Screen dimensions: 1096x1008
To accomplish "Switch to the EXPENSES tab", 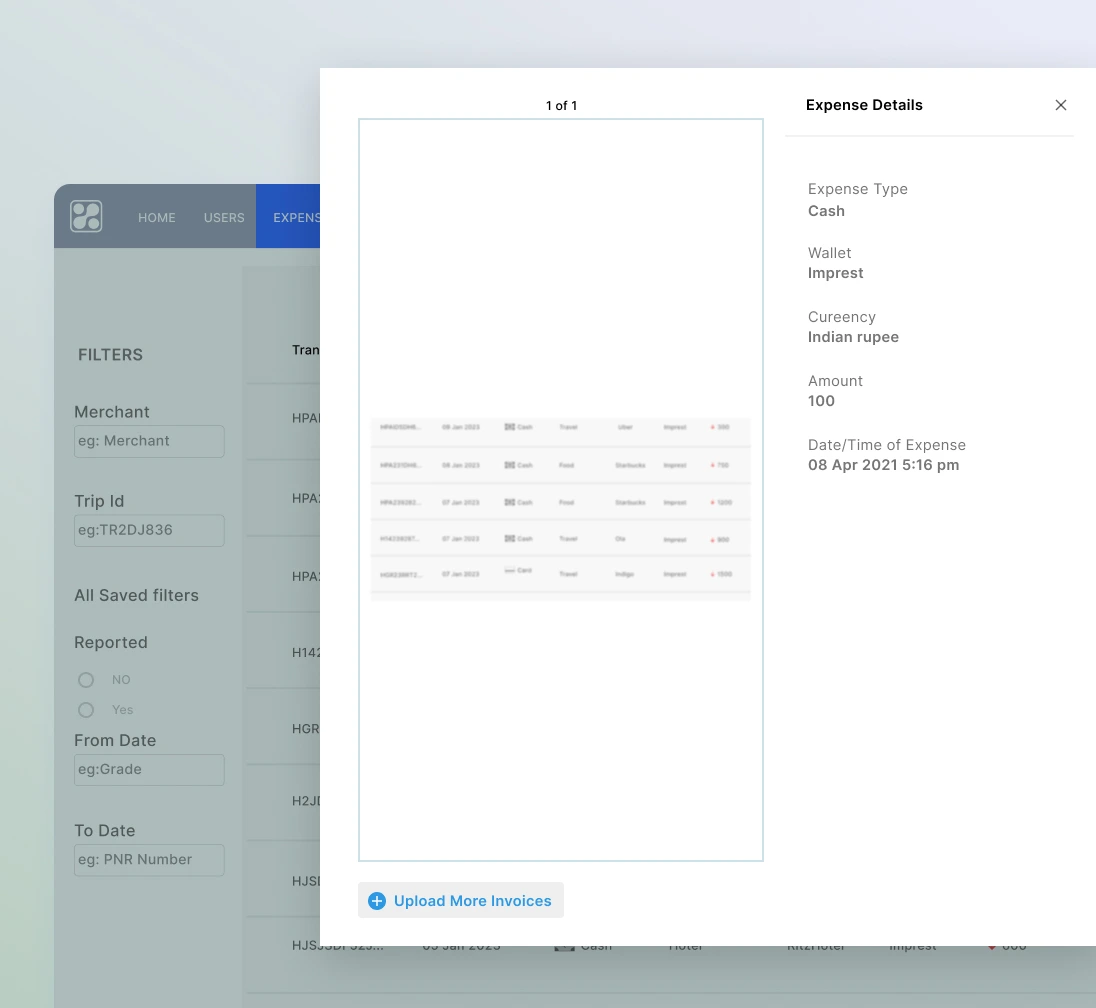I will [x=295, y=217].
